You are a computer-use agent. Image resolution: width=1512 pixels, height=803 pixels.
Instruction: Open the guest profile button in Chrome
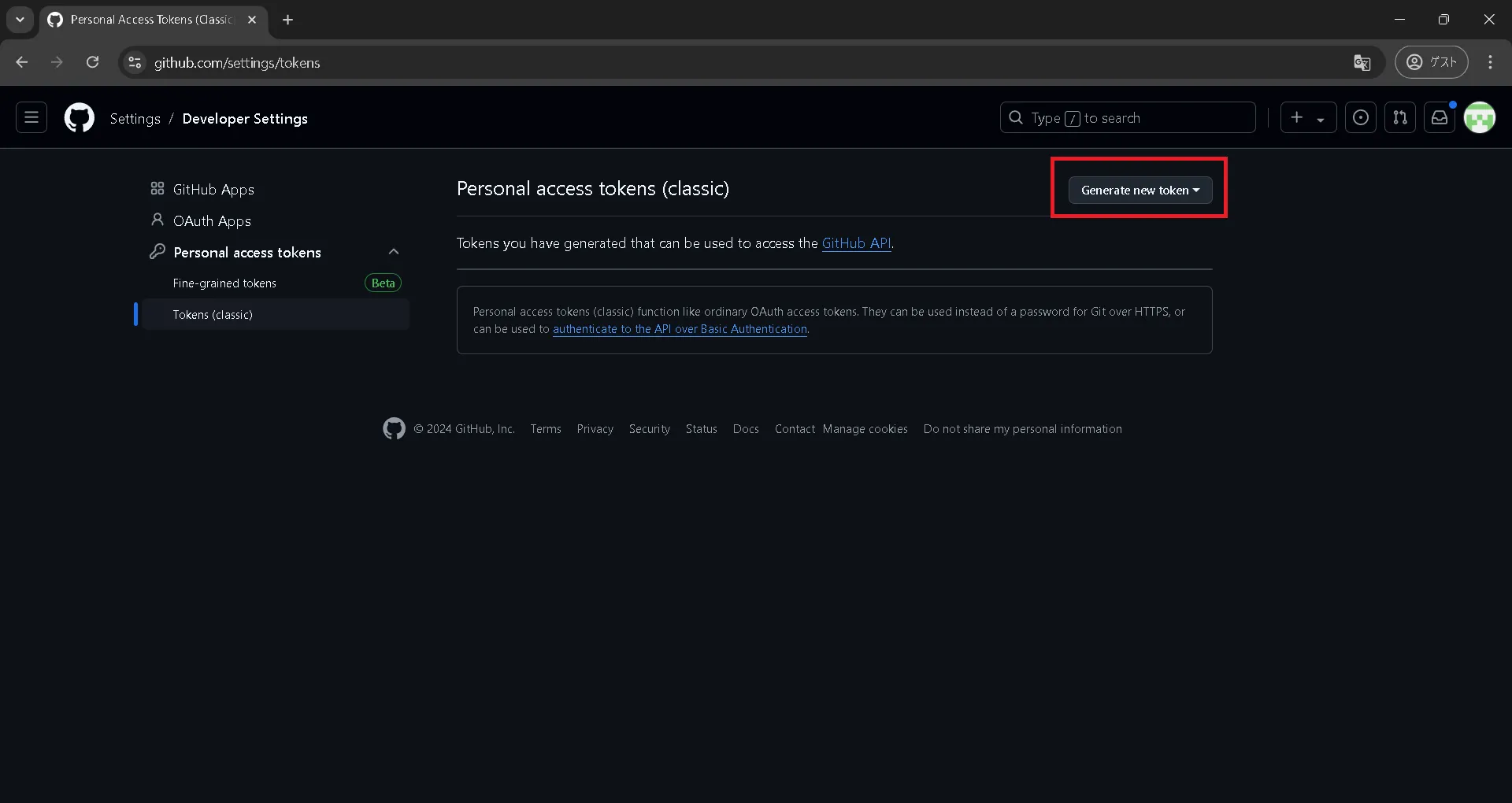pyautogui.click(x=1431, y=62)
